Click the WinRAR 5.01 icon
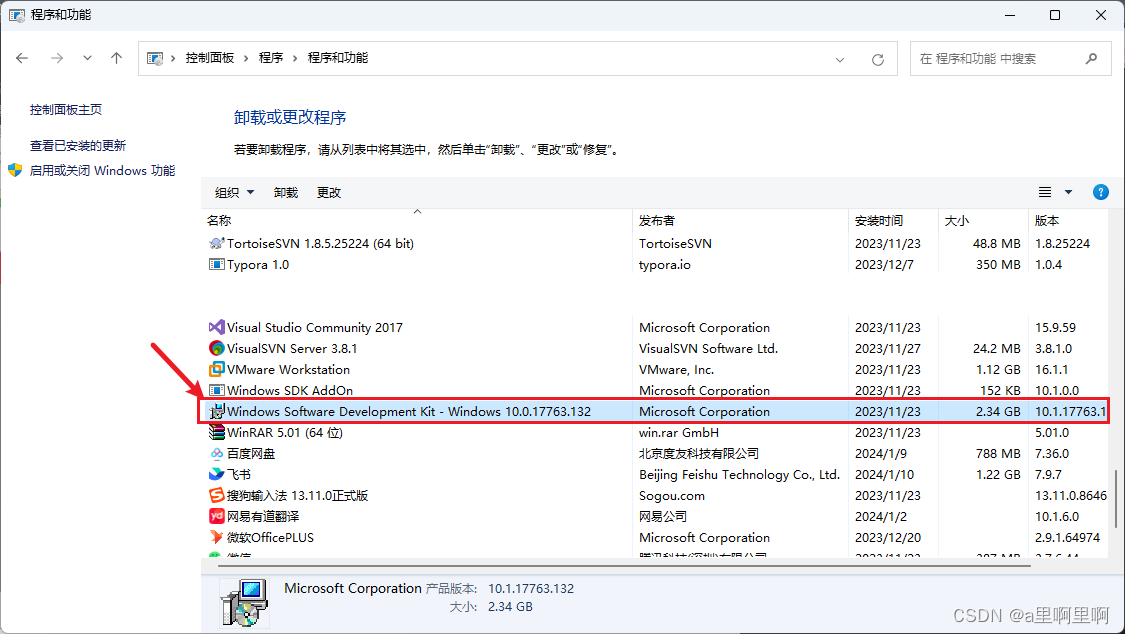This screenshot has height=634, width=1125. (217, 432)
